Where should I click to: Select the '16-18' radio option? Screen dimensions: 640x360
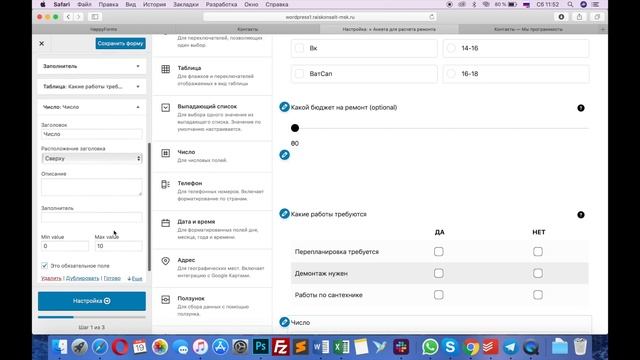click(x=451, y=74)
